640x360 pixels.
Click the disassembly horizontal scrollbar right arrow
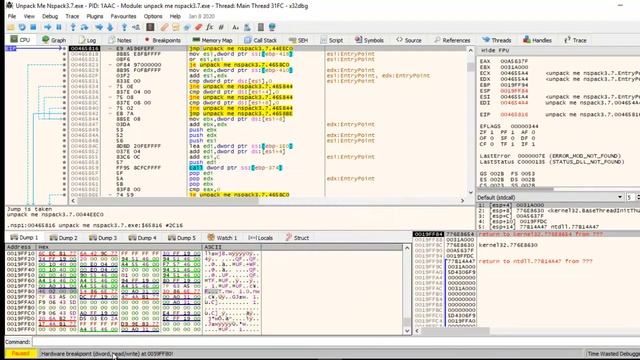(462, 200)
